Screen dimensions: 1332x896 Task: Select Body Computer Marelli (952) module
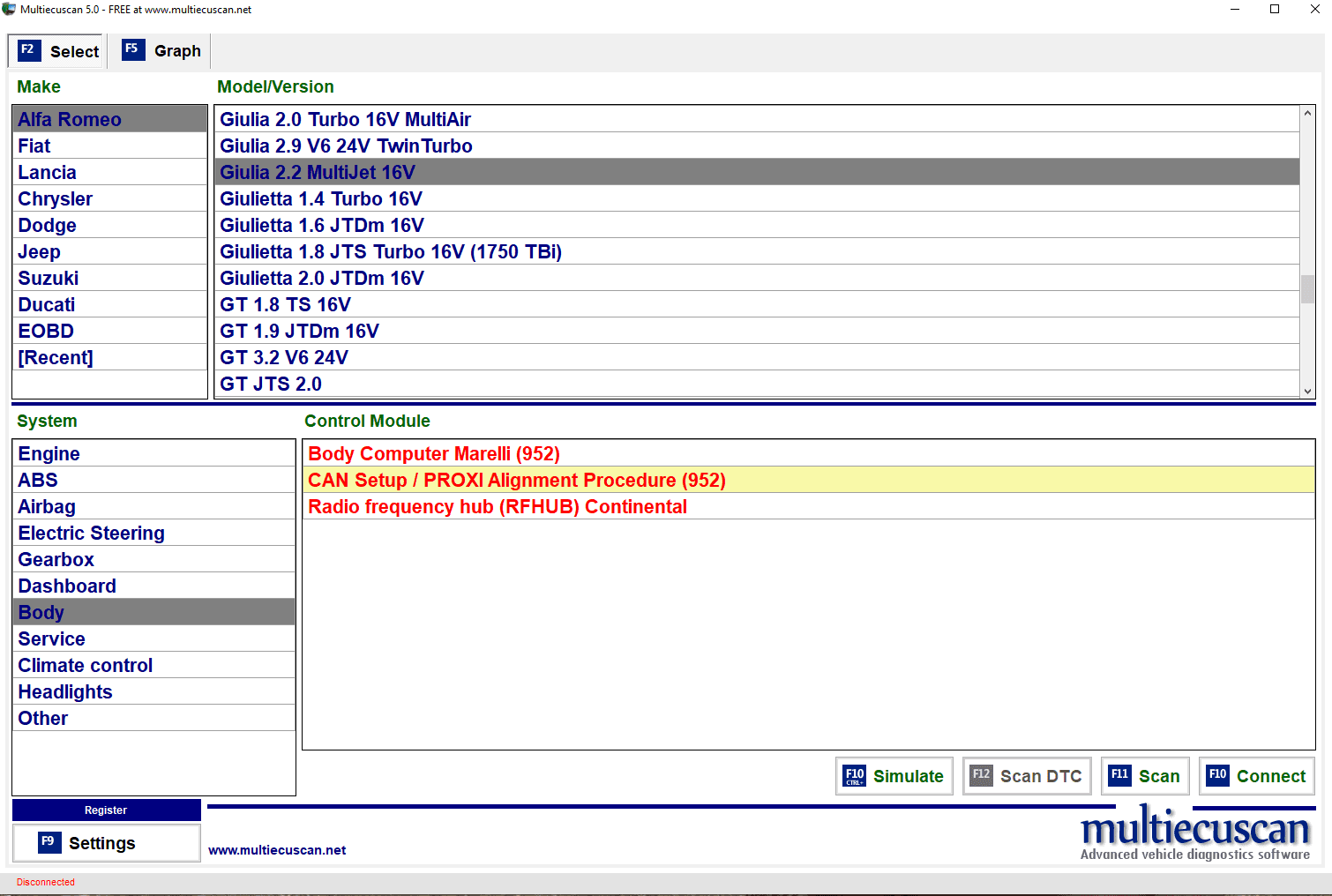434,454
